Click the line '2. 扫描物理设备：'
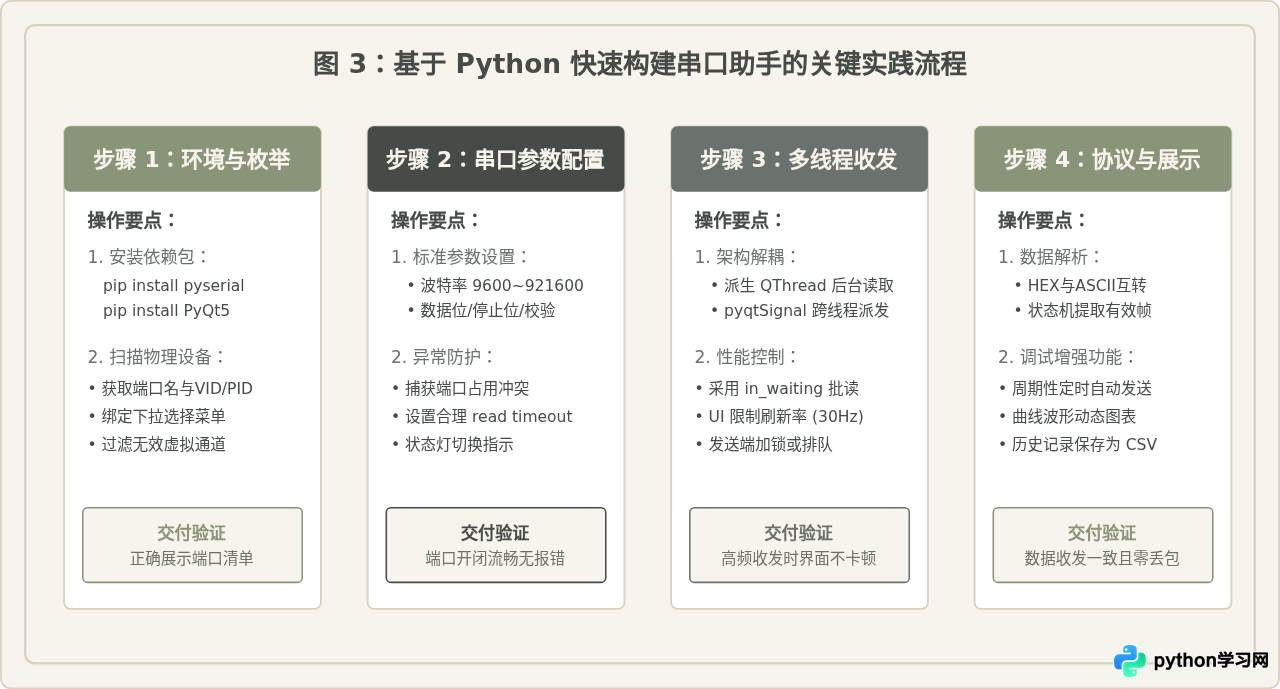The image size is (1280, 689). [x=157, y=357]
